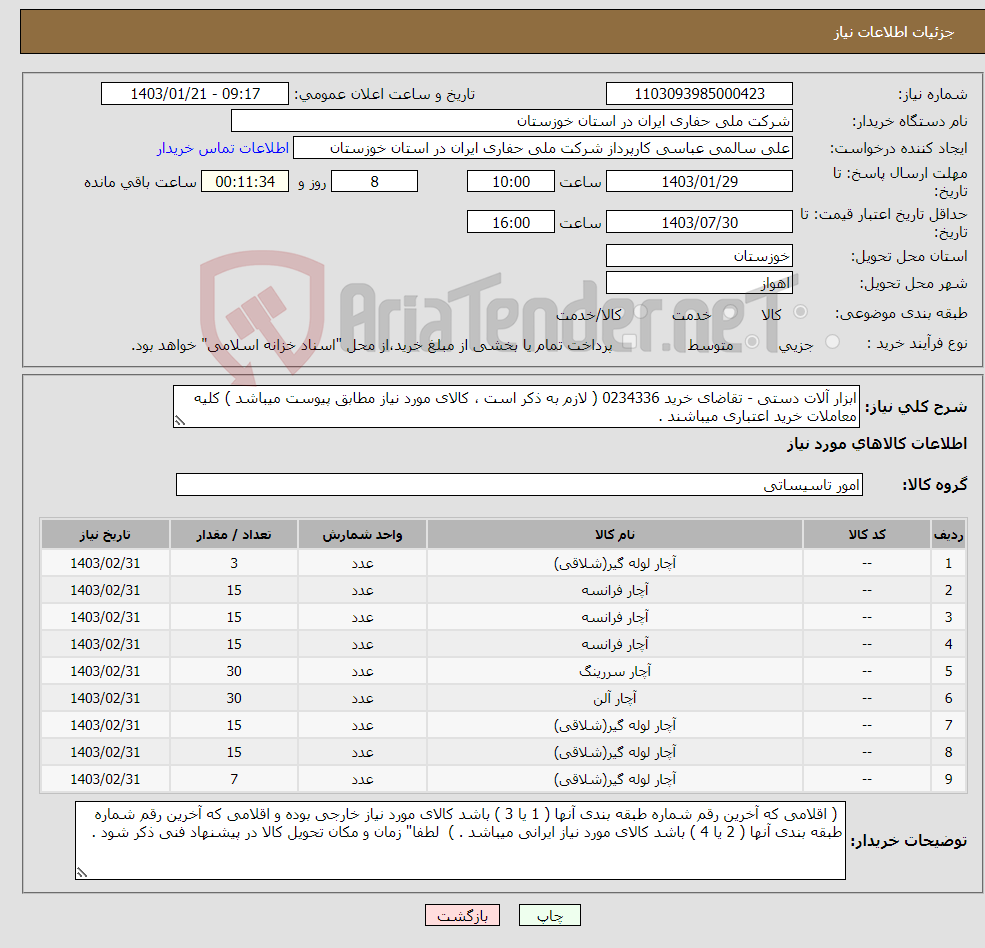This screenshot has width=985, height=948.
Task: Click آچار لوله گیر in row 8
Action: tap(615, 753)
